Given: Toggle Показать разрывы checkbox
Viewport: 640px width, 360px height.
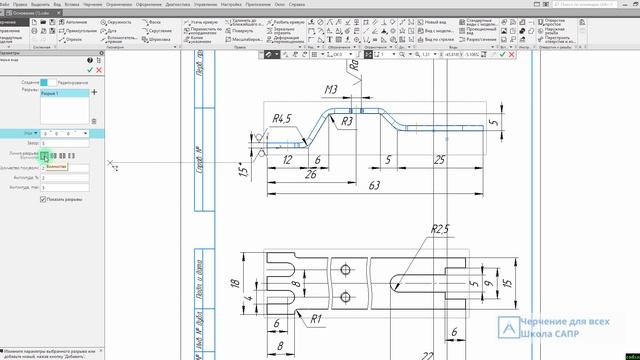Looking at the screenshot, I should 43,199.
